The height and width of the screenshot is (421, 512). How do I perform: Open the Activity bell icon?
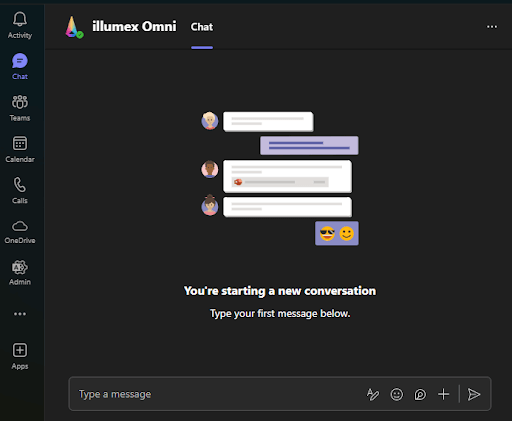tap(20, 19)
